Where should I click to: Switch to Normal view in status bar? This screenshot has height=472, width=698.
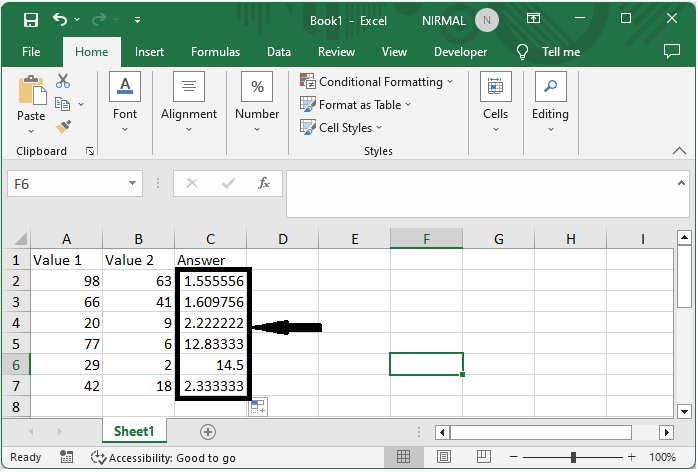(x=404, y=457)
